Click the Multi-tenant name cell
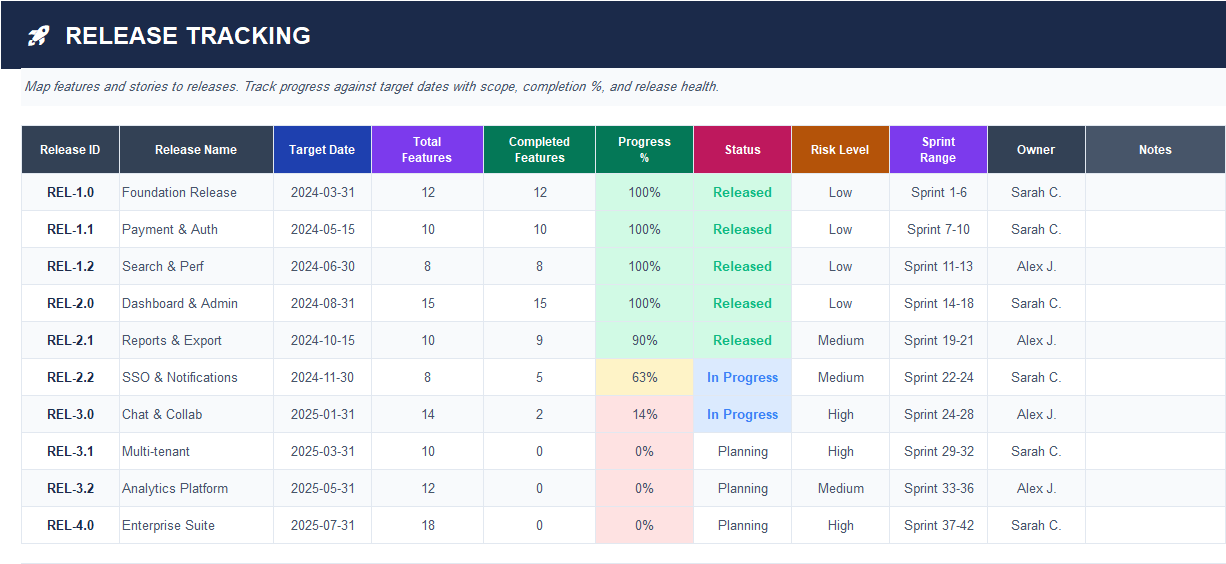This screenshot has height=564, width=1226. coord(196,451)
